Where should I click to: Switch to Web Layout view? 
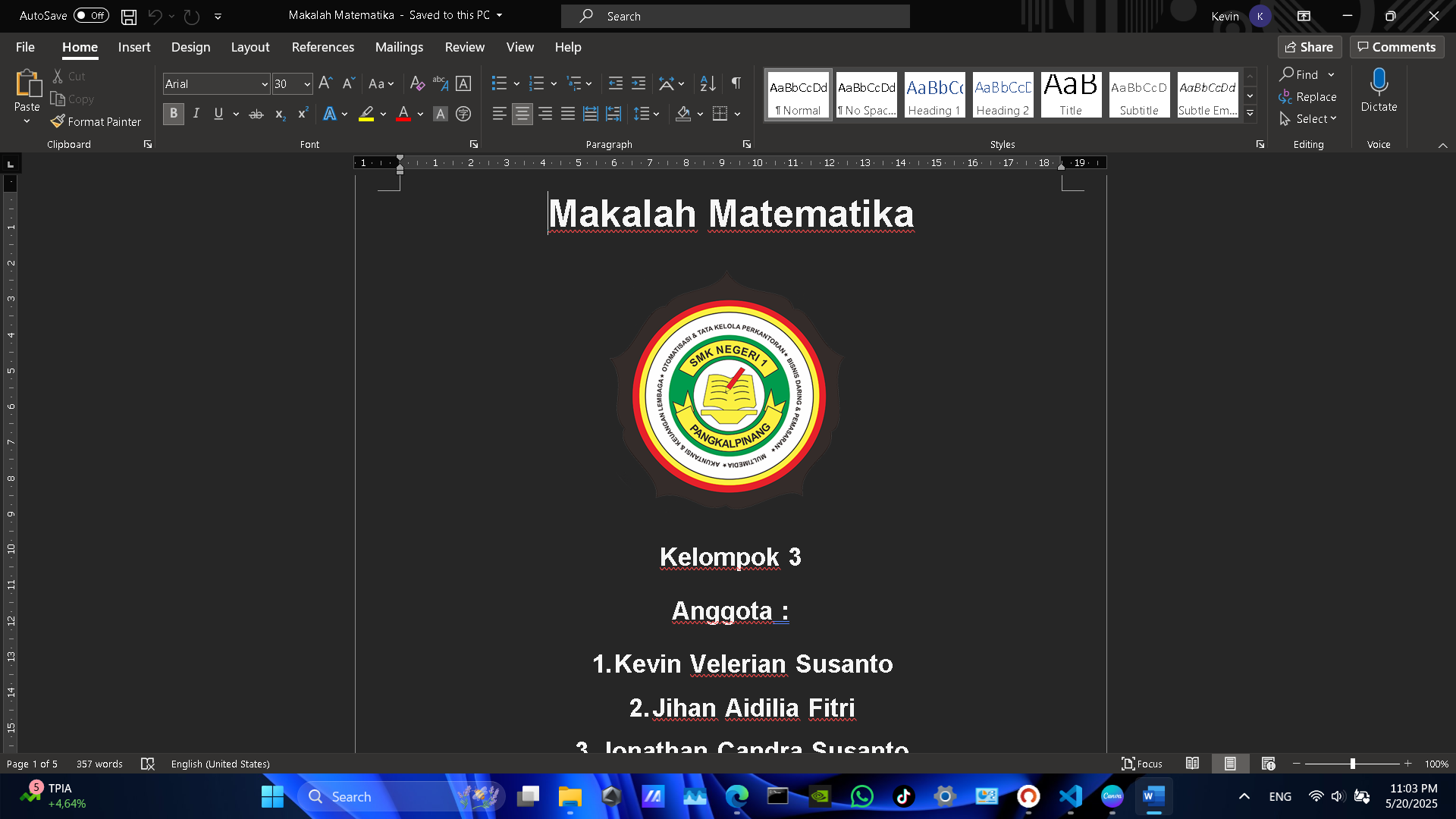[x=1268, y=764]
